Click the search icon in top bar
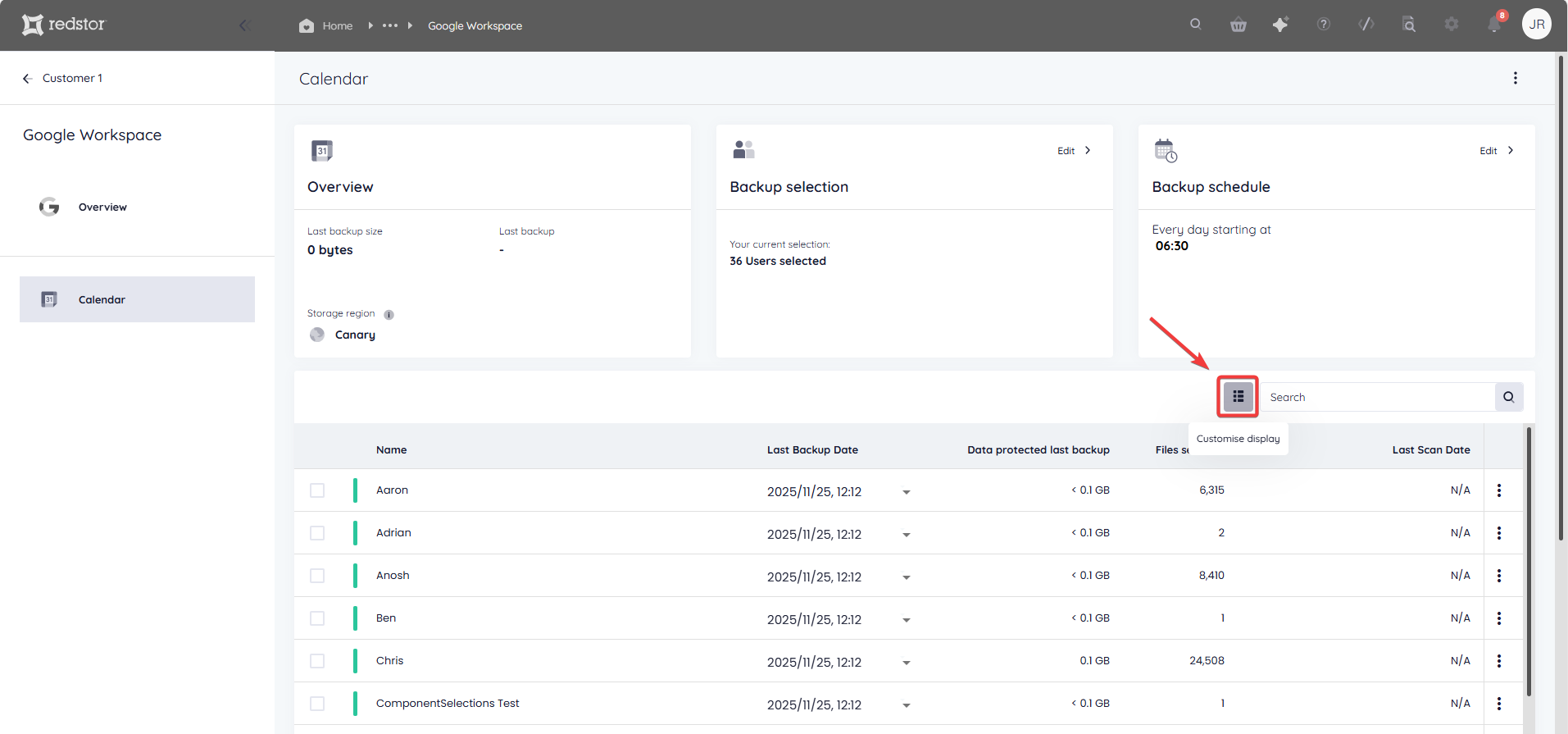Image resolution: width=1568 pixels, height=734 pixels. click(x=1196, y=25)
